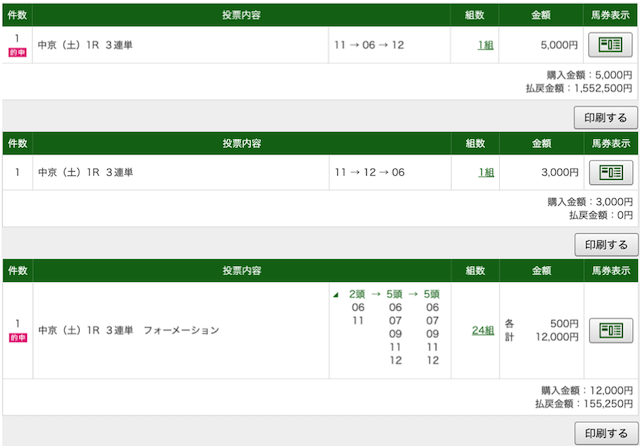Open the 24組 combinations link
Viewport: 640px width, 446px height.
click(x=483, y=330)
